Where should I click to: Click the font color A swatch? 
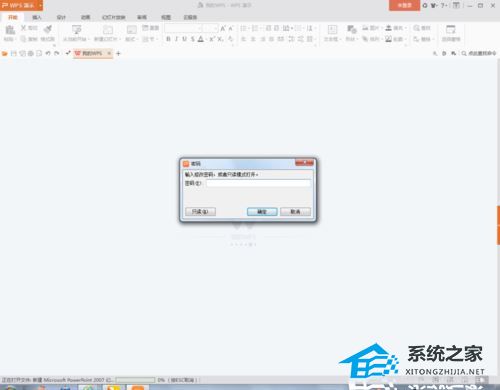coord(201,39)
